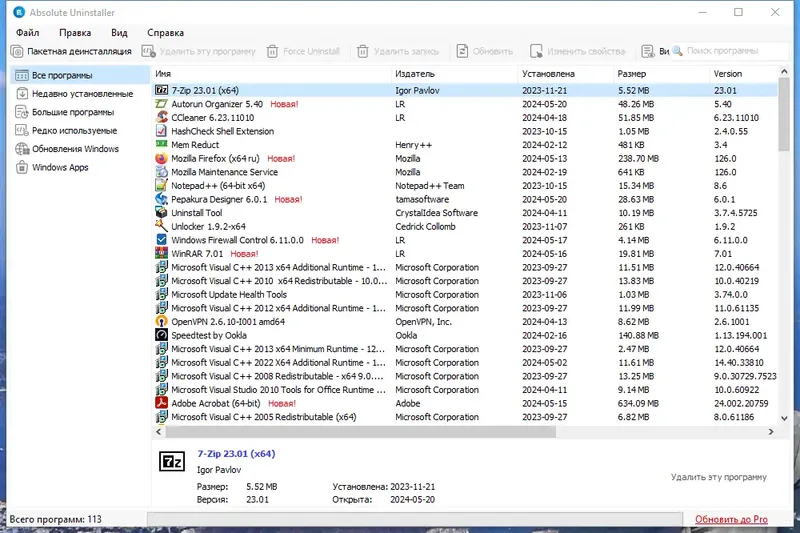Click the Absolute Uninstaller title bar icon
The width and height of the screenshot is (800, 533).
click(19, 12)
